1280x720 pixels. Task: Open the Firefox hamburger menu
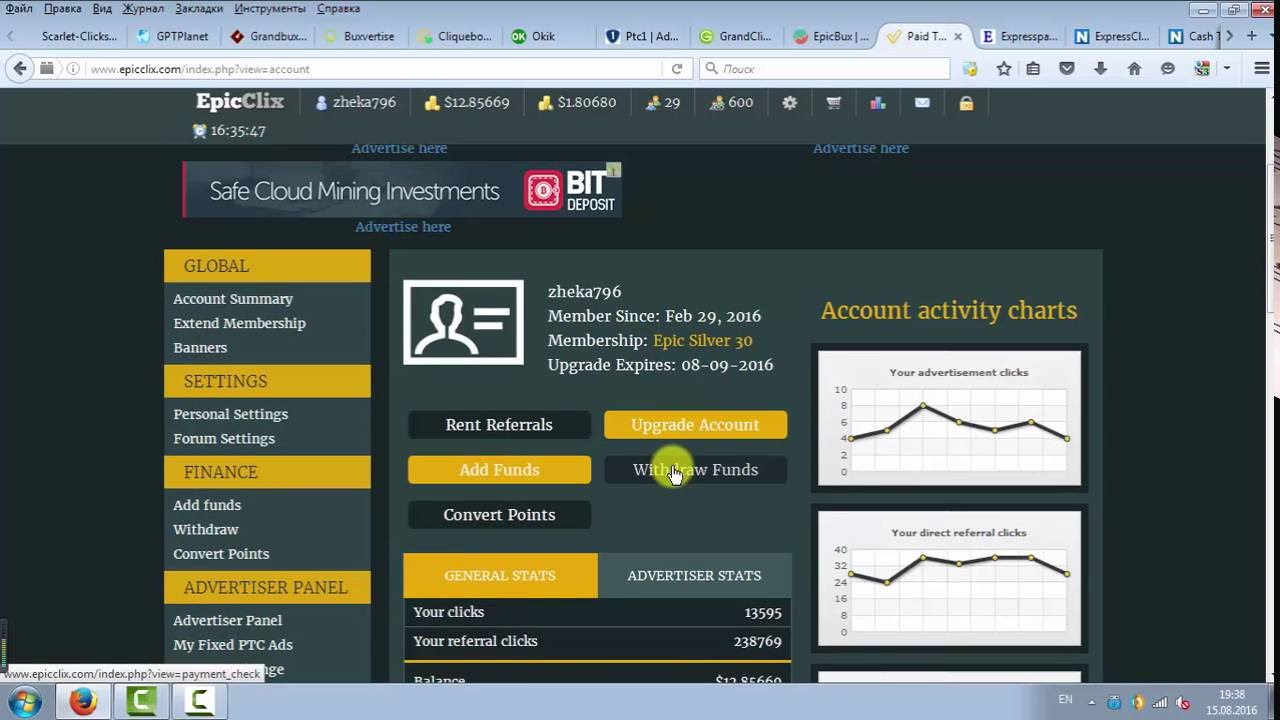tap(1261, 69)
